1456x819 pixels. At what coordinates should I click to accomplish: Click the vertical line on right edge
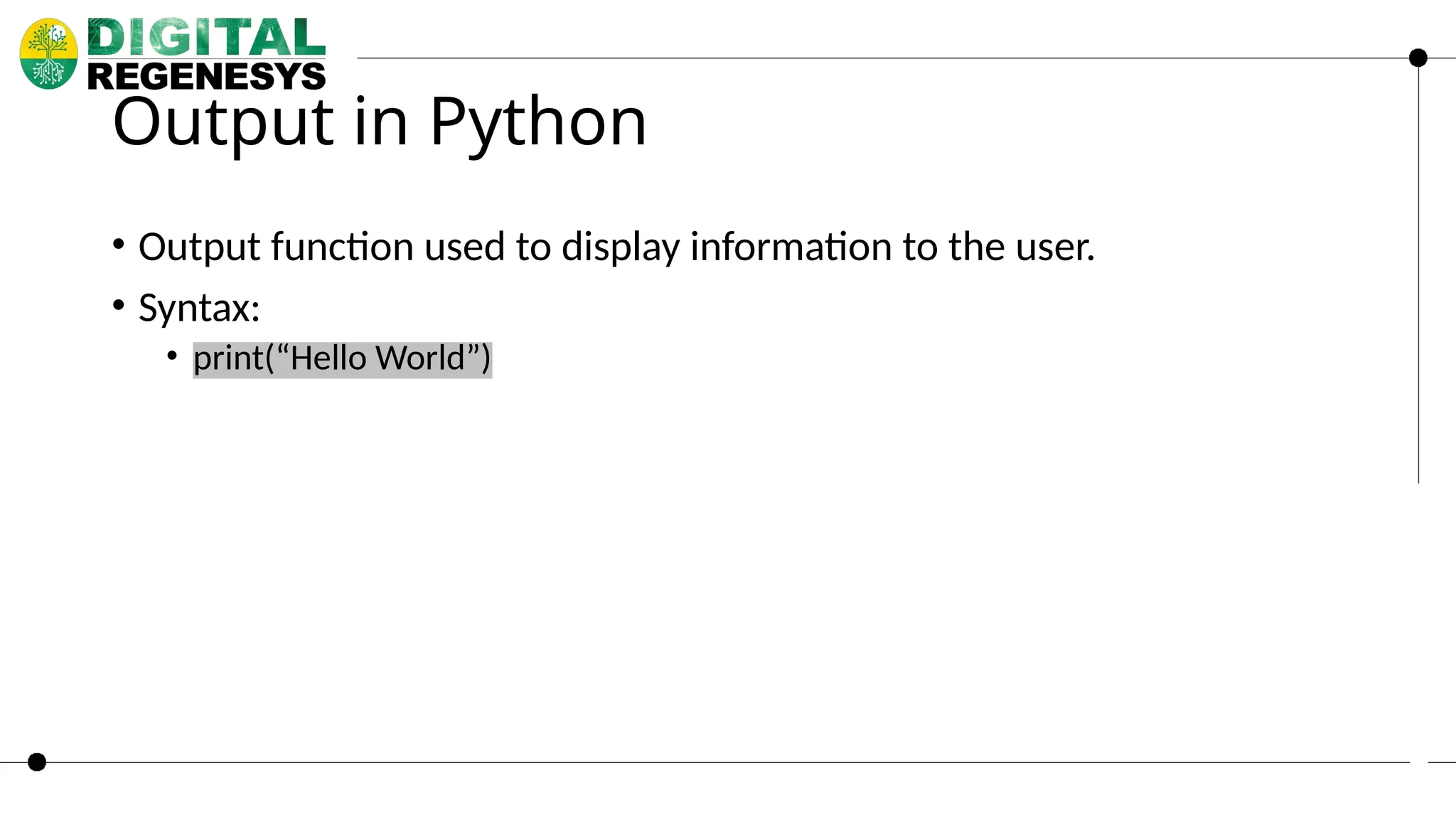1418,284
